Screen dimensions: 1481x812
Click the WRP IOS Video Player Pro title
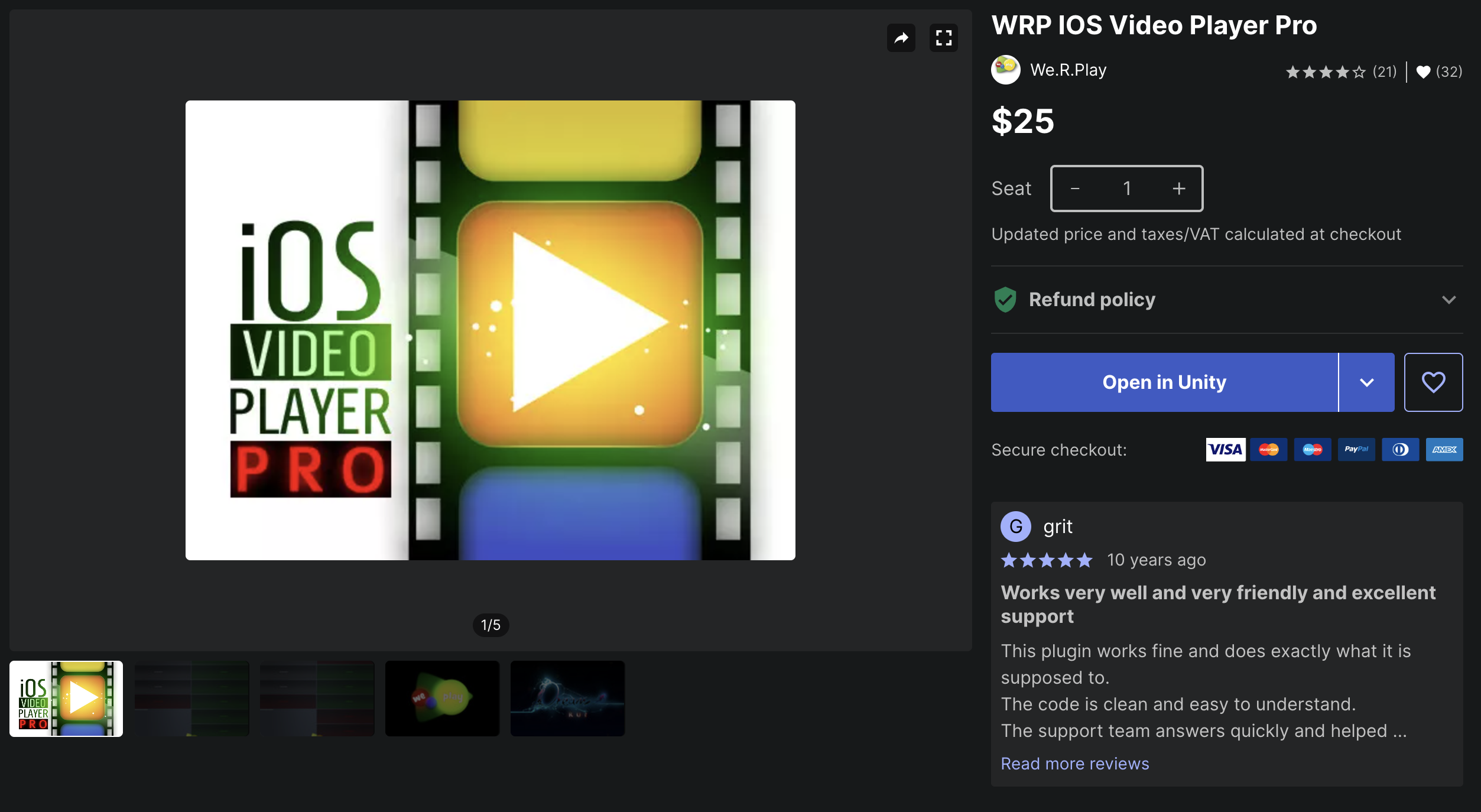coord(1154,25)
